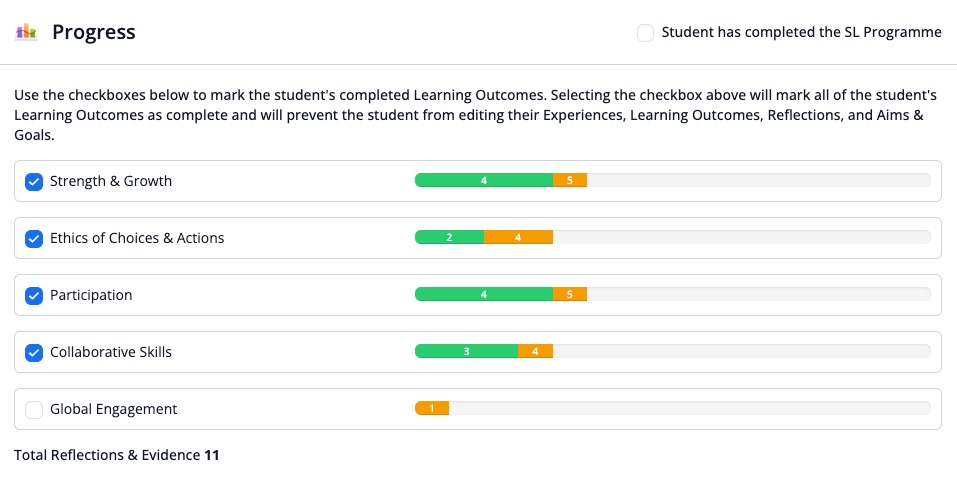Click orange segment of Participation bar

click(570, 294)
